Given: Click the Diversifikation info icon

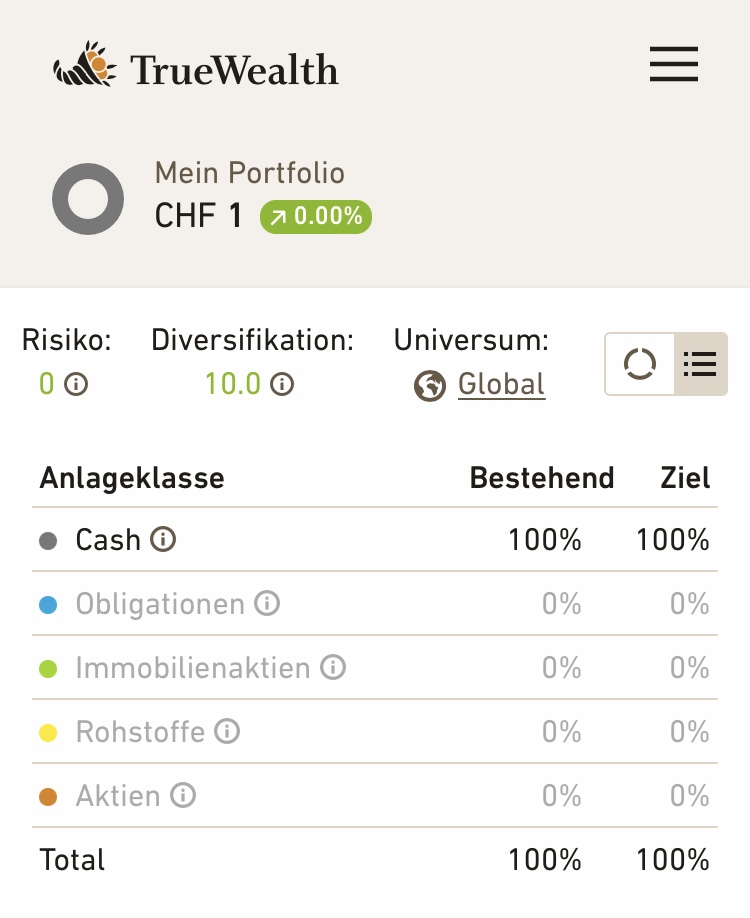Looking at the screenshot, I should pyautogui.click(x=282, y=384).
